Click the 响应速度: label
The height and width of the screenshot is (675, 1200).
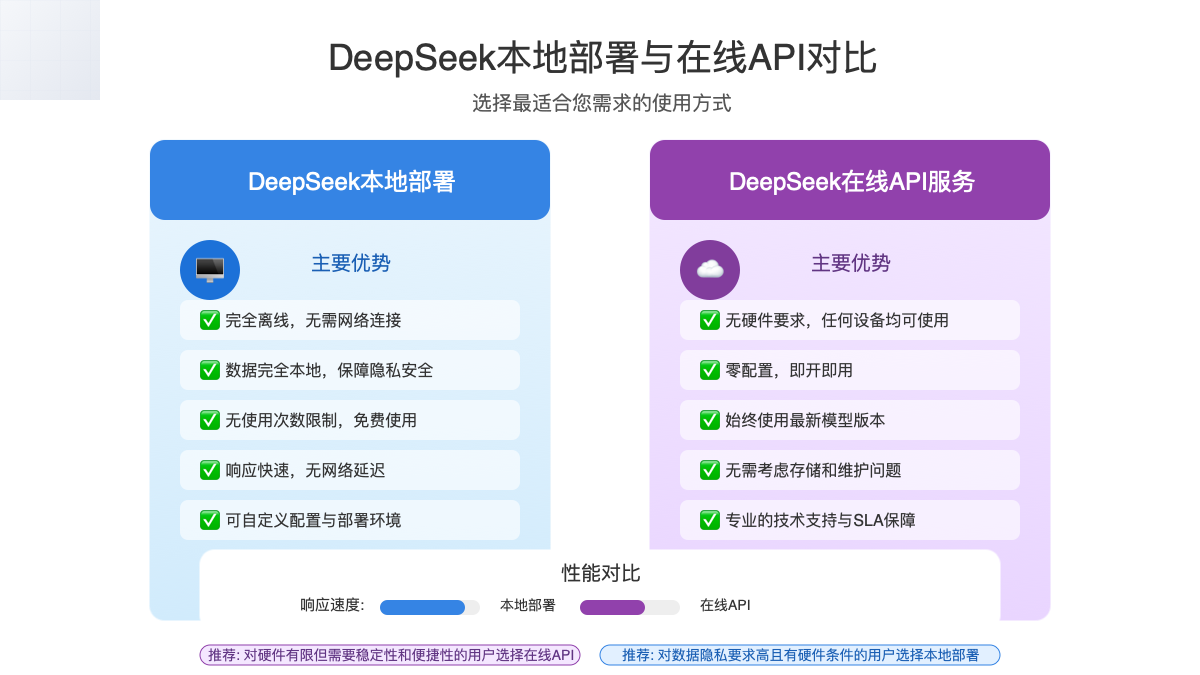coord(332,605)
